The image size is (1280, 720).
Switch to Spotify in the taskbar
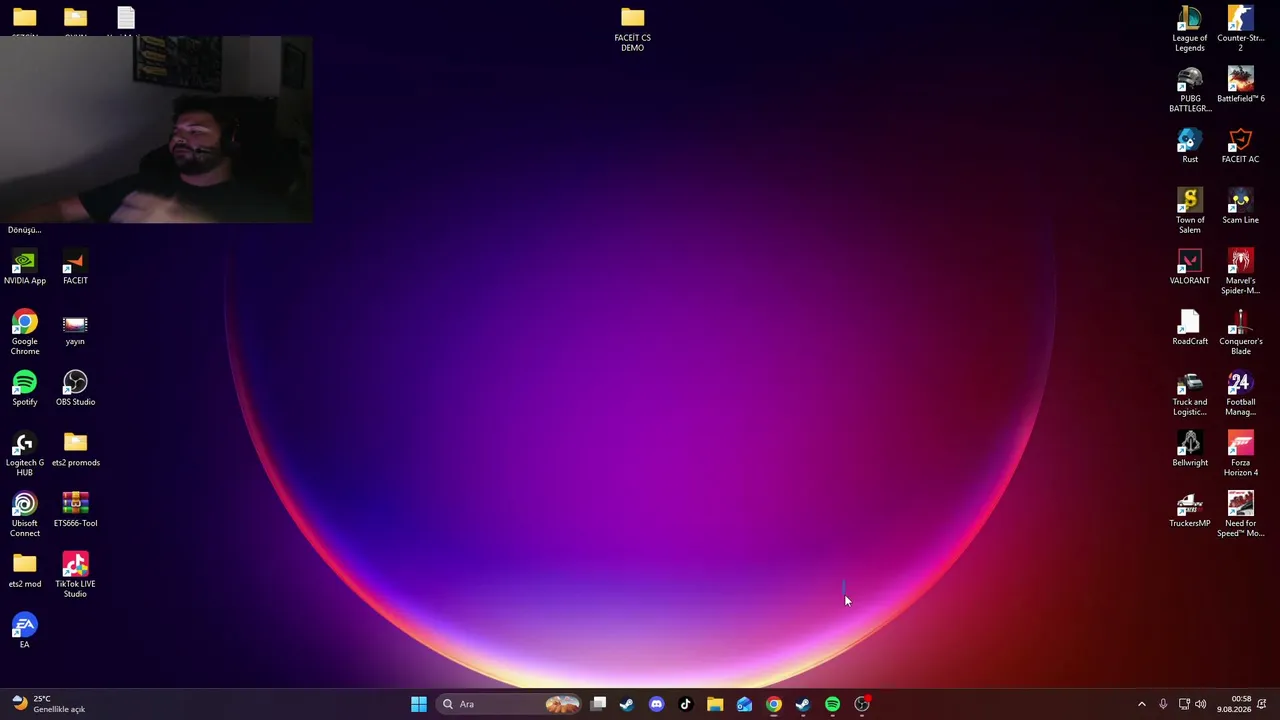pos(832,704)
